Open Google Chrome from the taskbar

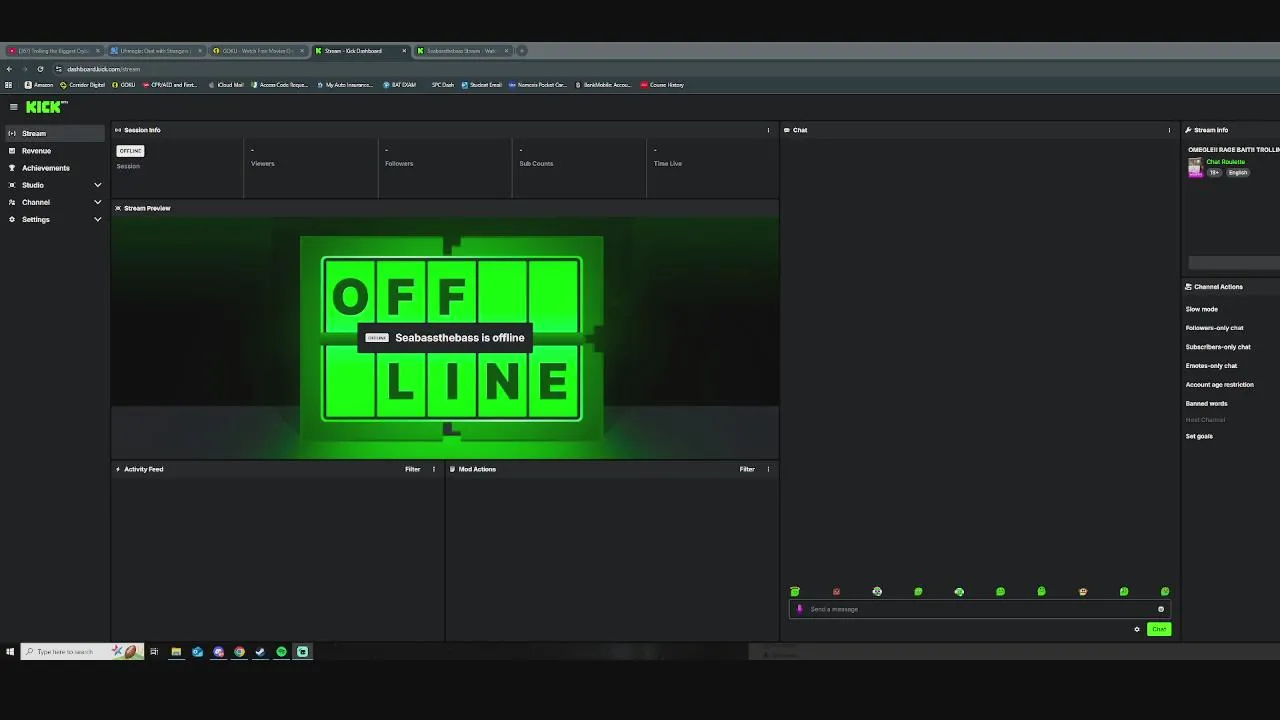(239, 652)
